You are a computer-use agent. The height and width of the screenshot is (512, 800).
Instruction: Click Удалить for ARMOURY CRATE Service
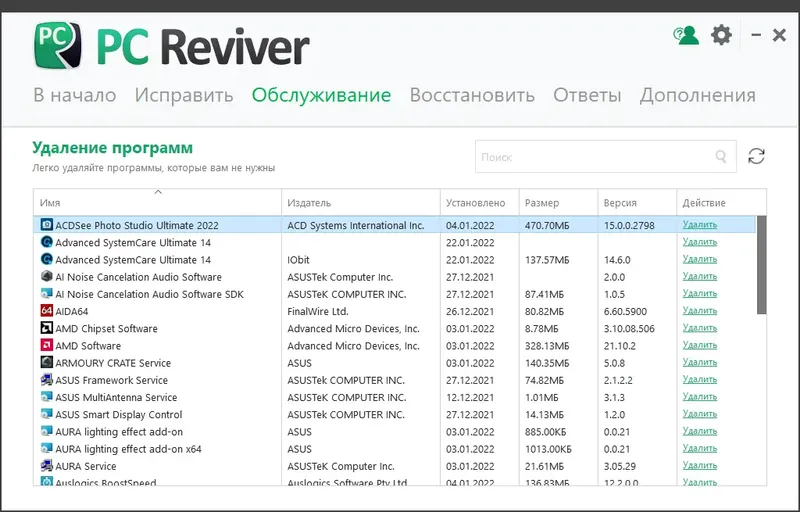[x=700, y=363]
